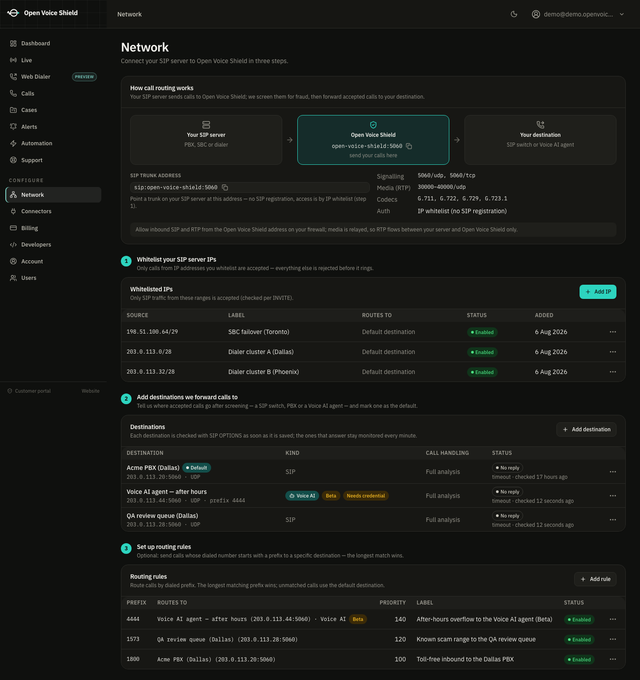Screen dimensions: 640x680
Task: Open the Website link in sidebar footer
Action: click(x=91, y=391)
